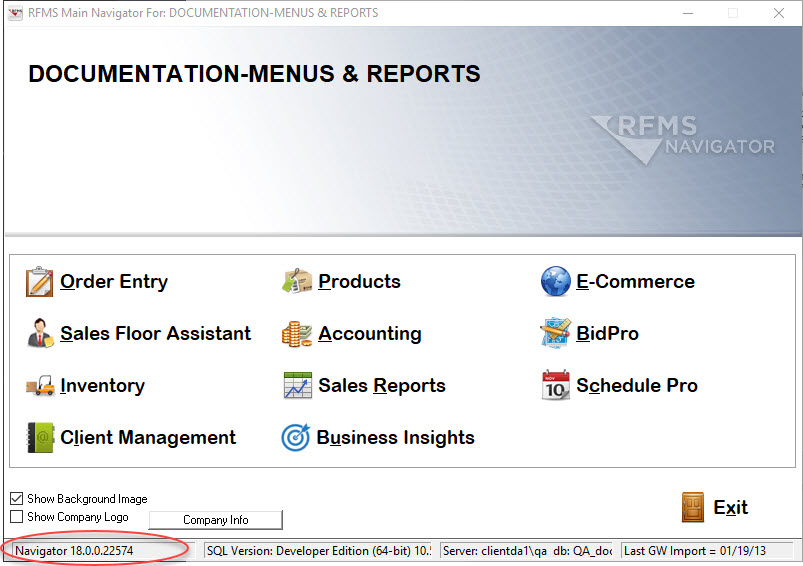Select the Accounting menu label
The image size is (803, 566).
[370, 334]
